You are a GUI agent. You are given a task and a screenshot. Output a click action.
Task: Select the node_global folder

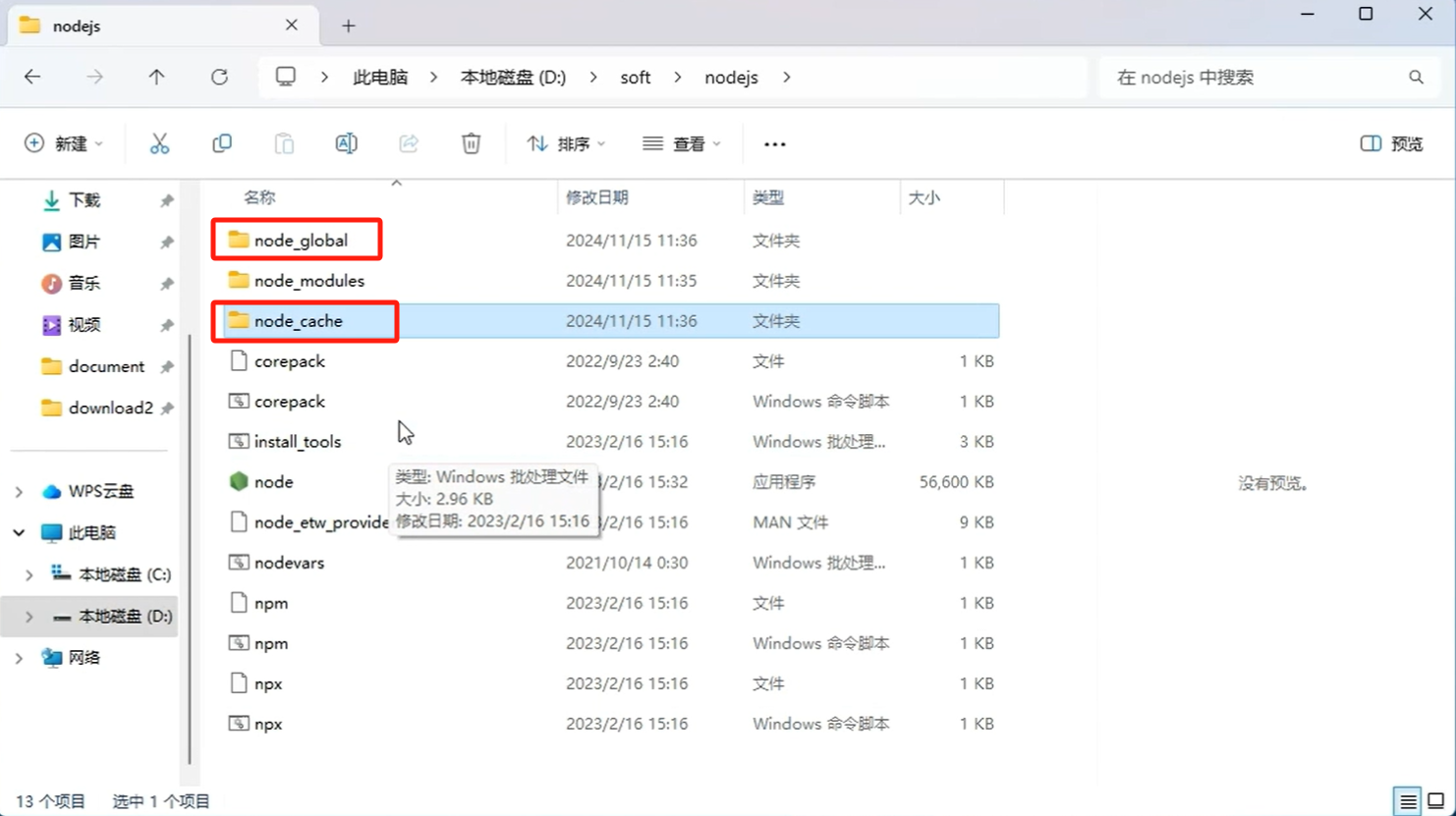[301, 241]
